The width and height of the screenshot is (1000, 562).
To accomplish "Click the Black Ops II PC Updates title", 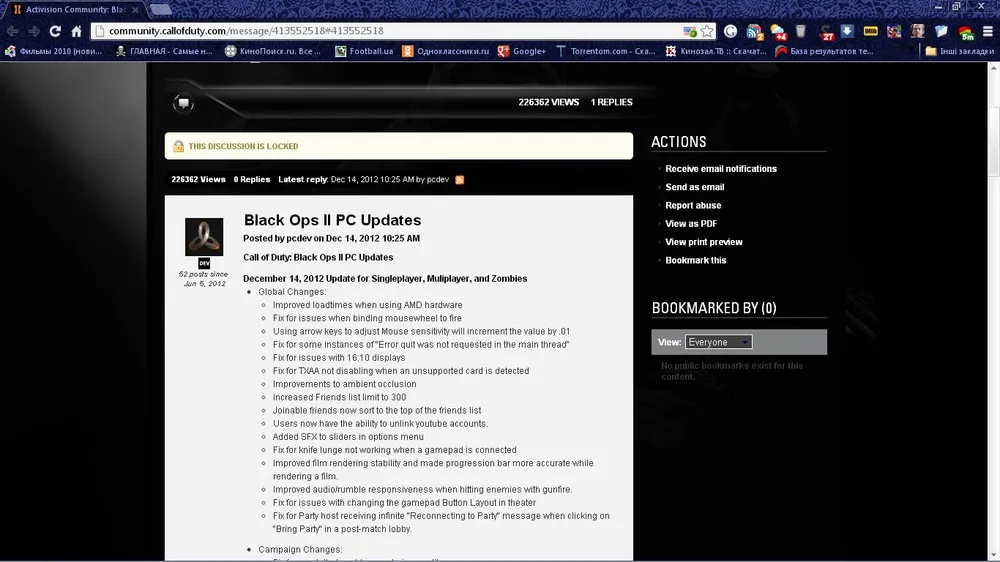I will [x=332, y=220].
